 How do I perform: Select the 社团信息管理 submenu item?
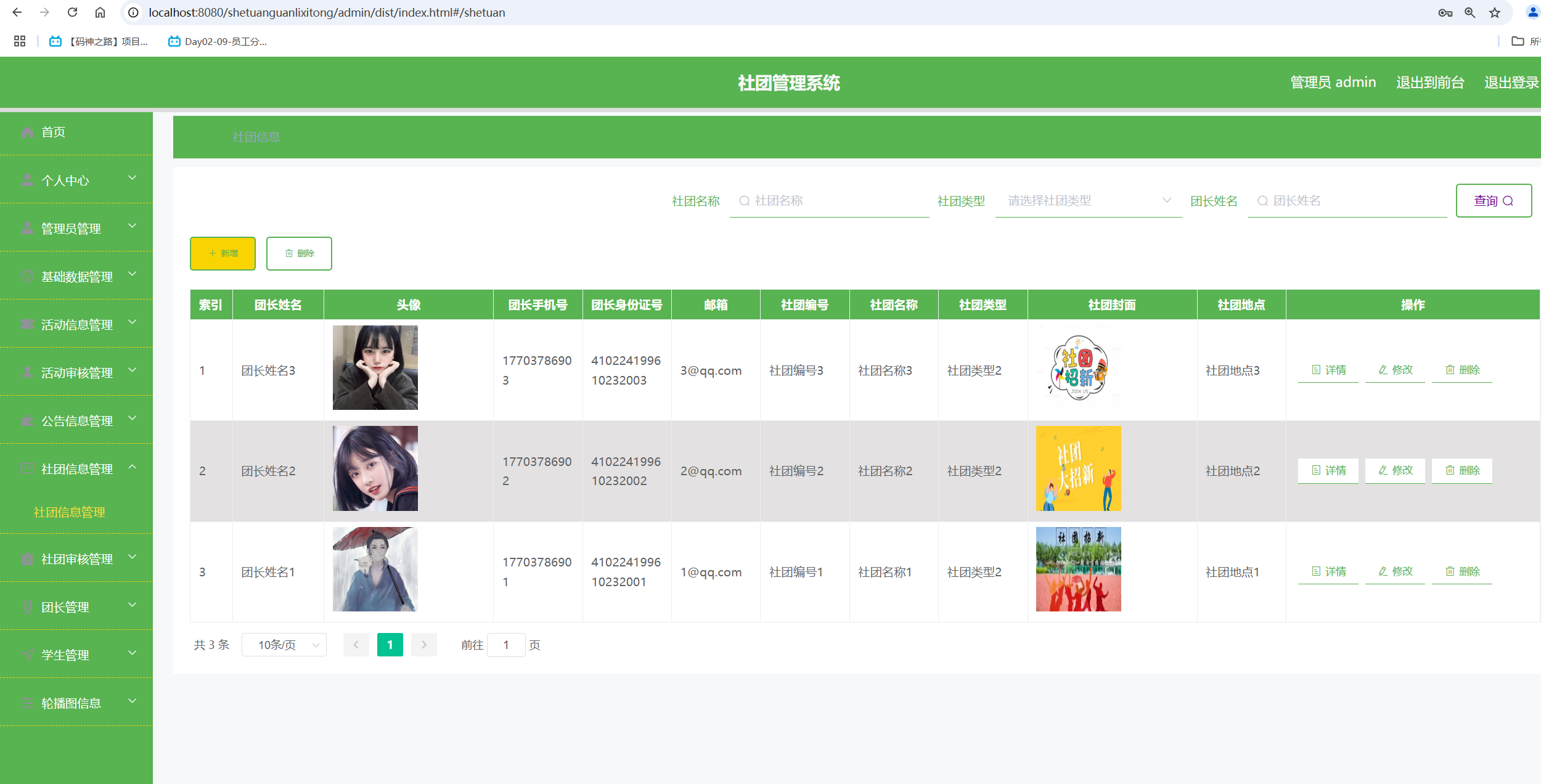70,512
